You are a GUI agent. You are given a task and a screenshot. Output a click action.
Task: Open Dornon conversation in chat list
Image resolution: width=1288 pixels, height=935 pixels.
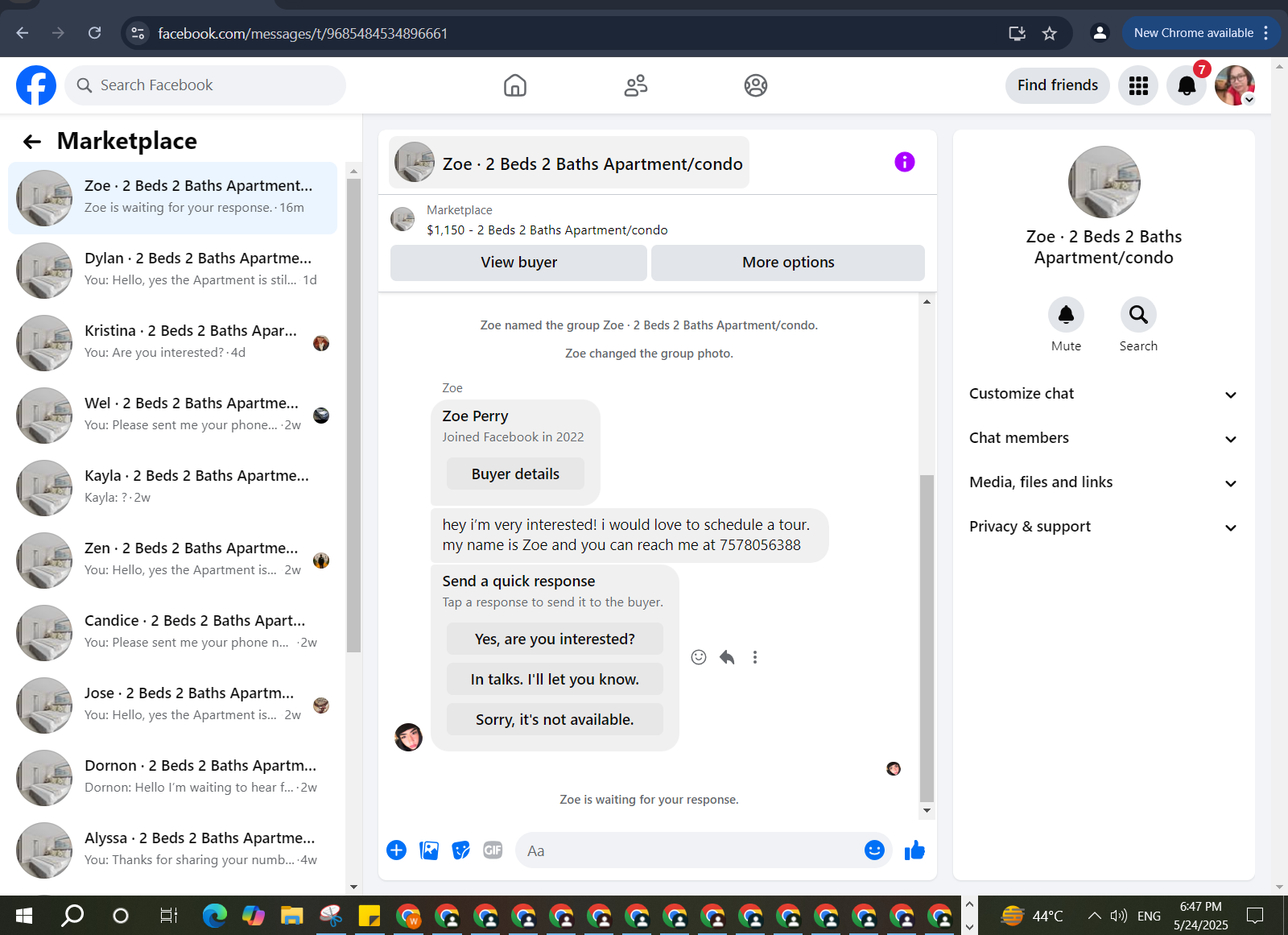(x=172, y=778)
